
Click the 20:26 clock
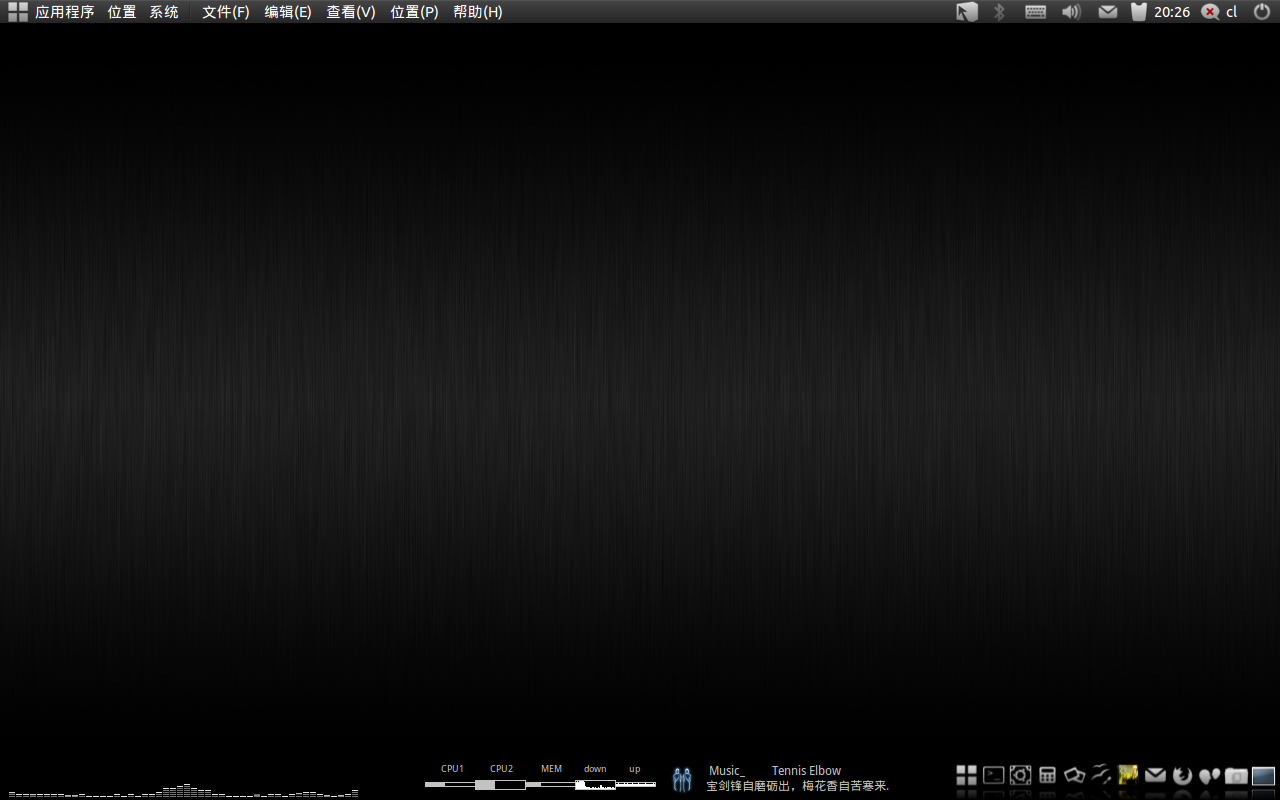coord(1172,12)
